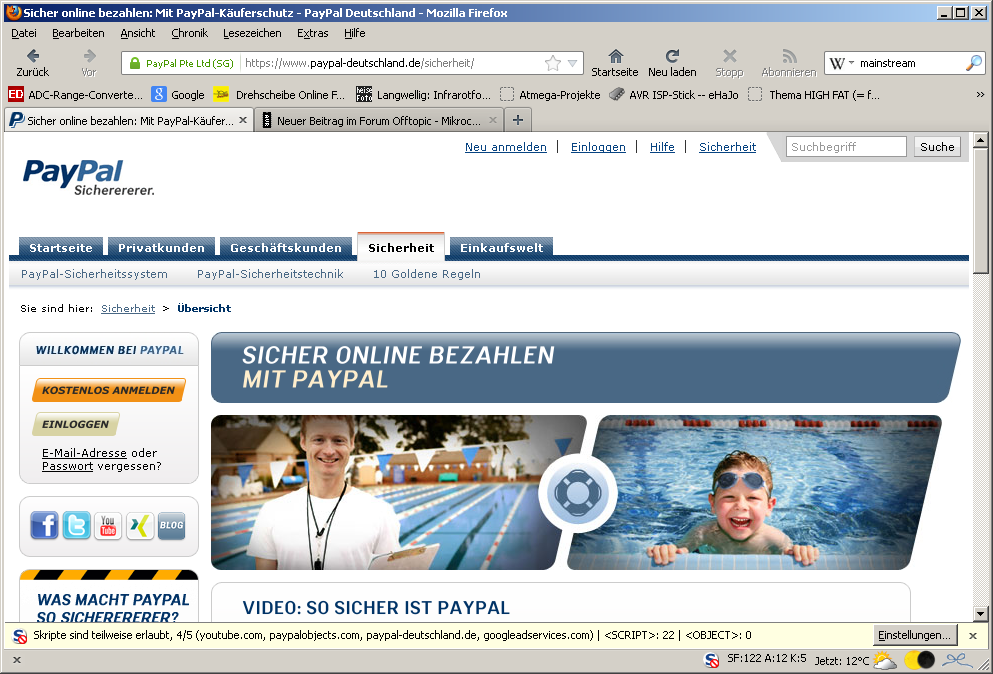Go back using the Zurück arrow
Screen dimensions: 993x674
[x=33, y=63]
